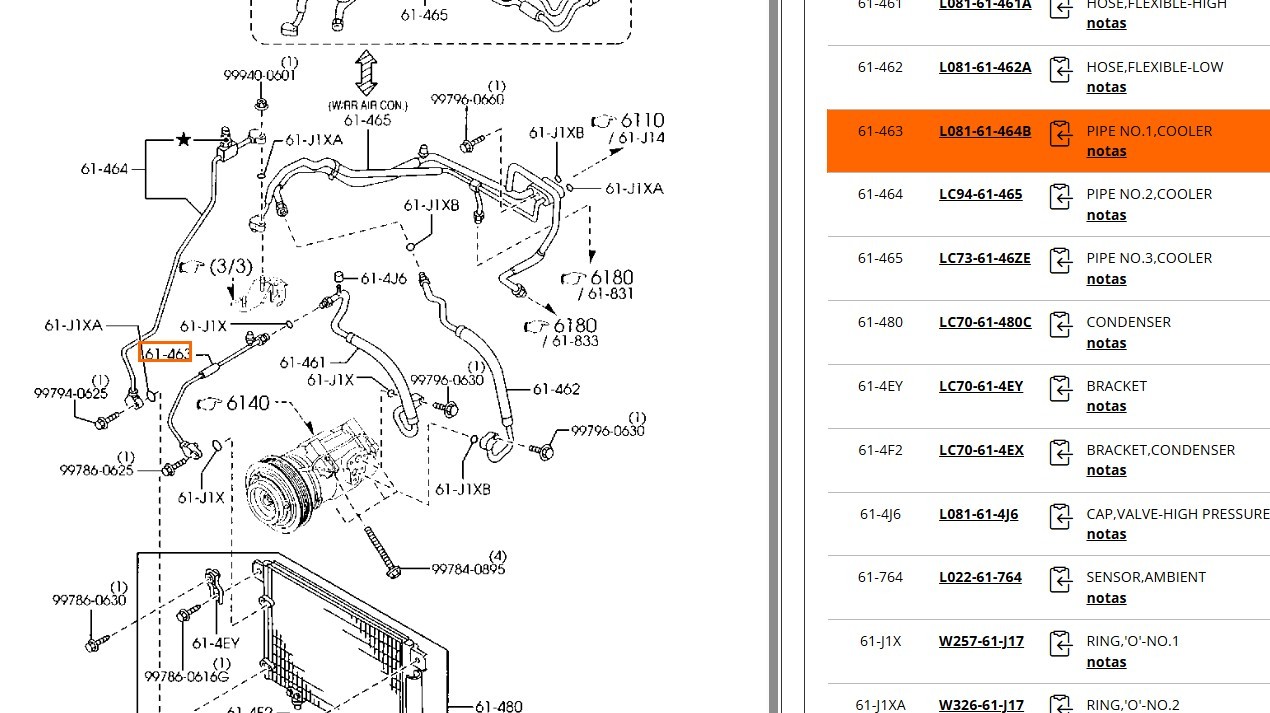This screenshot has width=1270, height=713.
Task: Show notas for BRACKET,CONDENSER
Action: [x=1106, y=470]
